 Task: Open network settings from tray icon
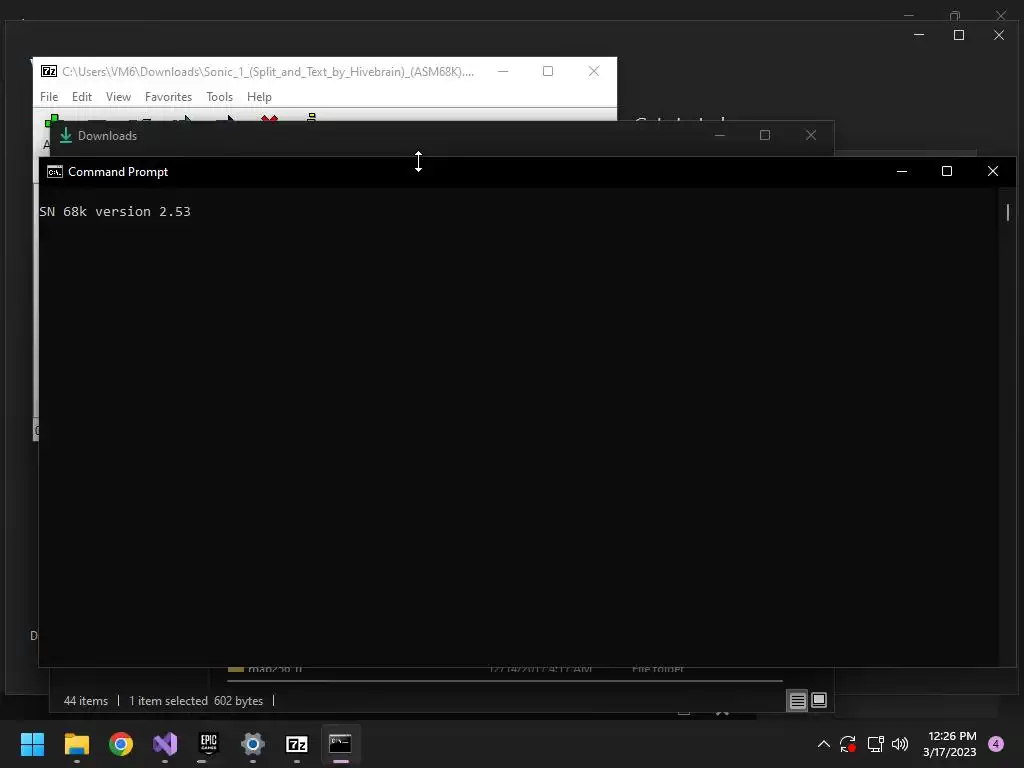click(875, 744)
